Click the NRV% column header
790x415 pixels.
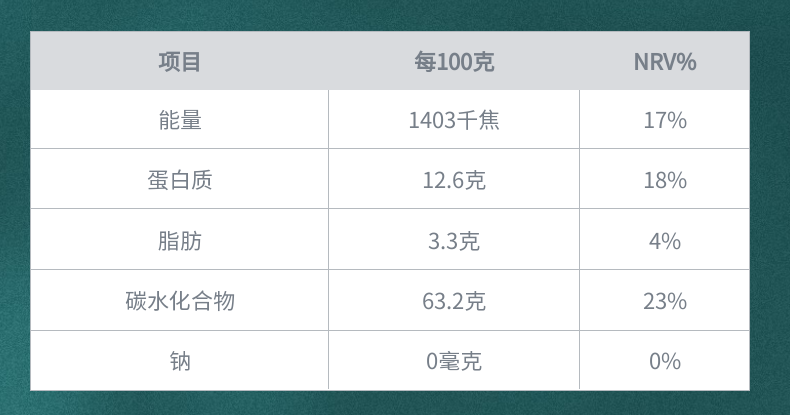point(665,62)
